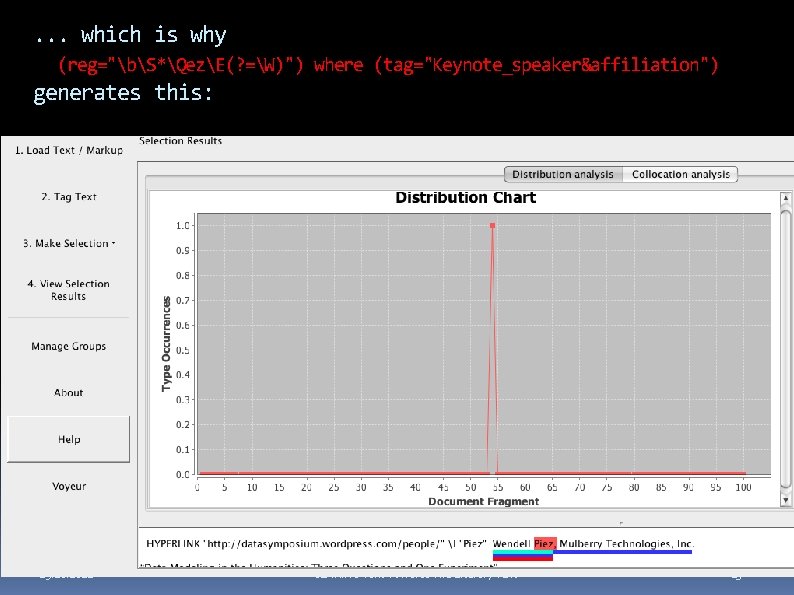Go to the Tag Text step
This screenshot has height=595, width=794.
(69, 197)
